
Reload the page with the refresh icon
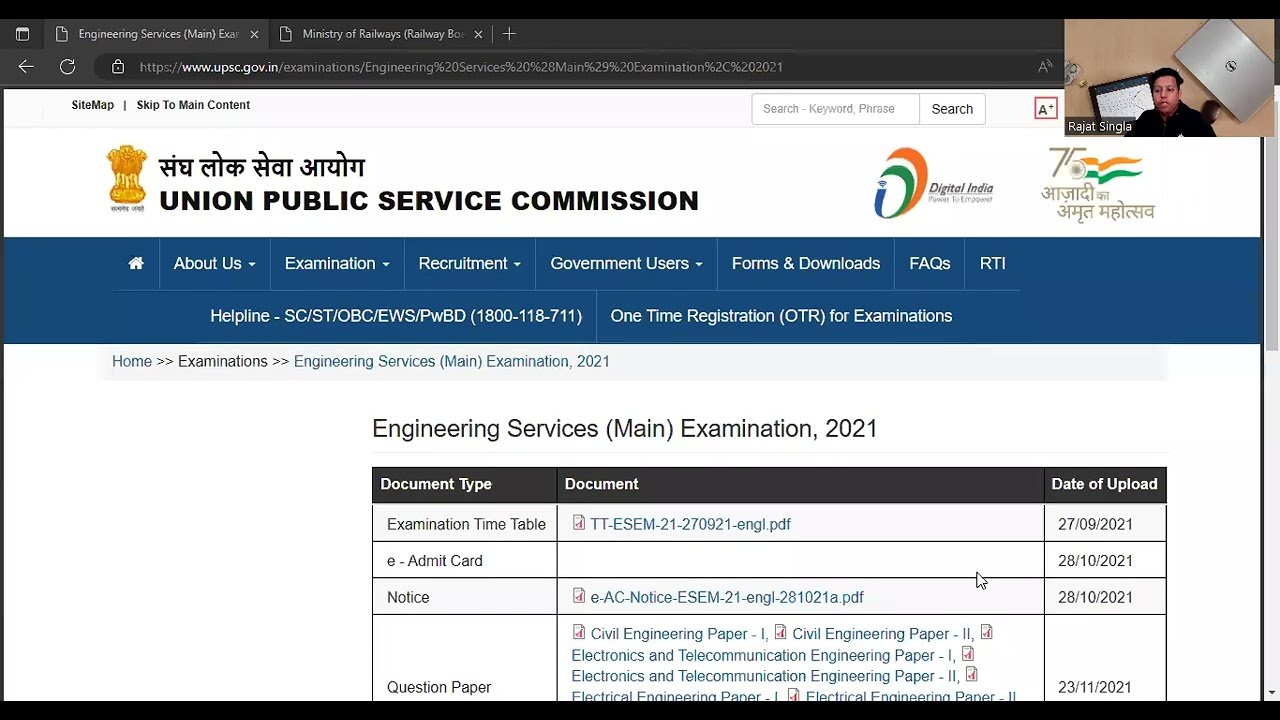[x=67, y=67]
